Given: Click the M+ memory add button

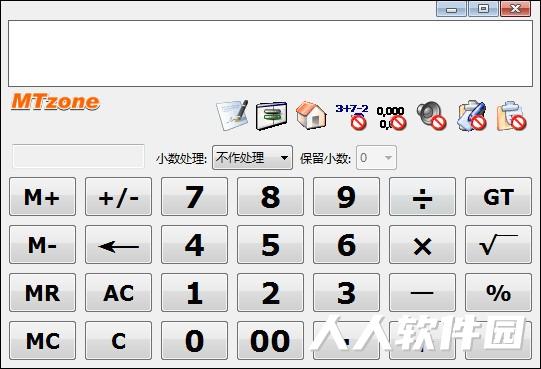Looking at the screenshot, I should click(42, 196).
